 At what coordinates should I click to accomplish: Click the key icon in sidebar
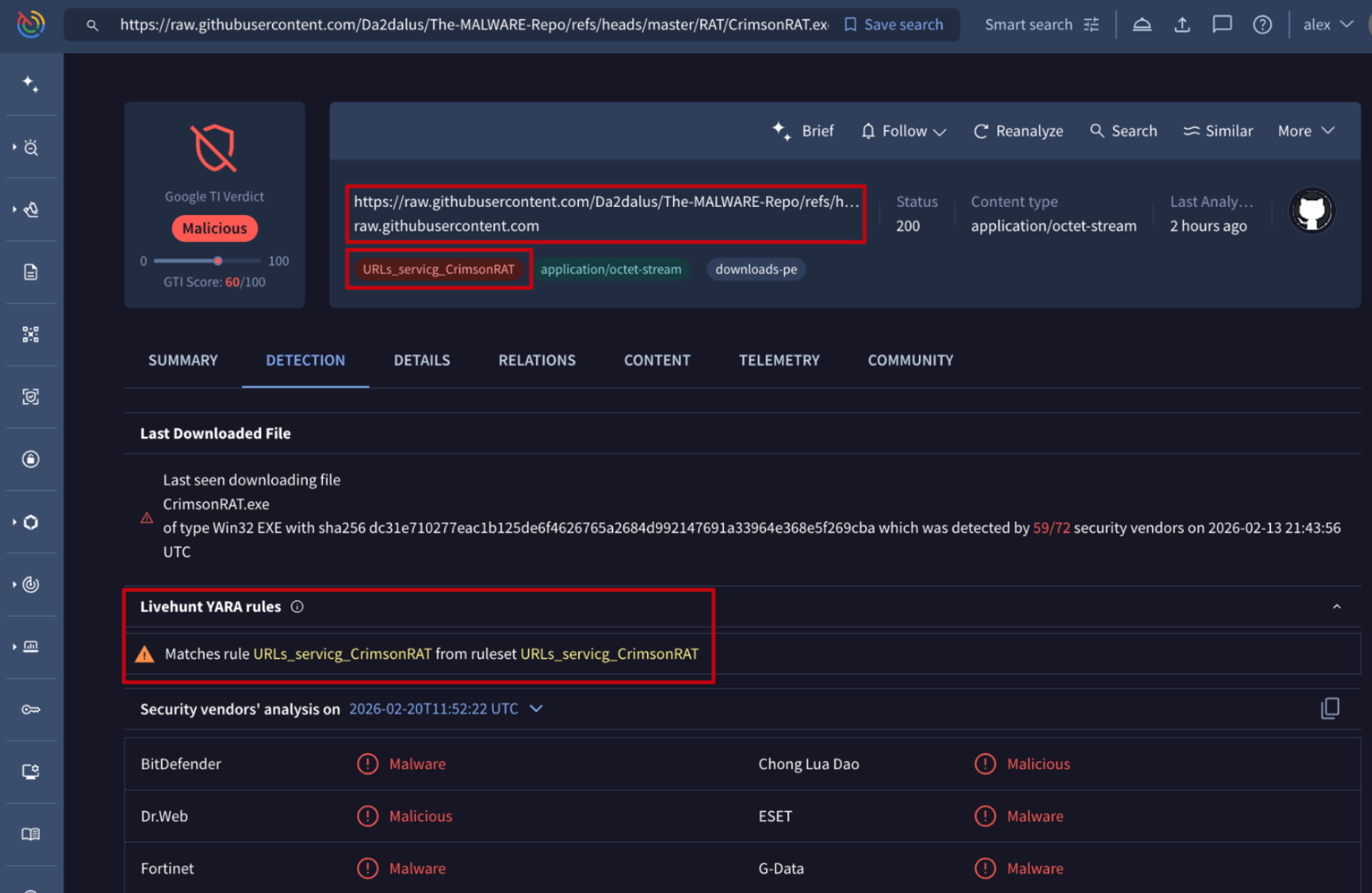[31, 709]
